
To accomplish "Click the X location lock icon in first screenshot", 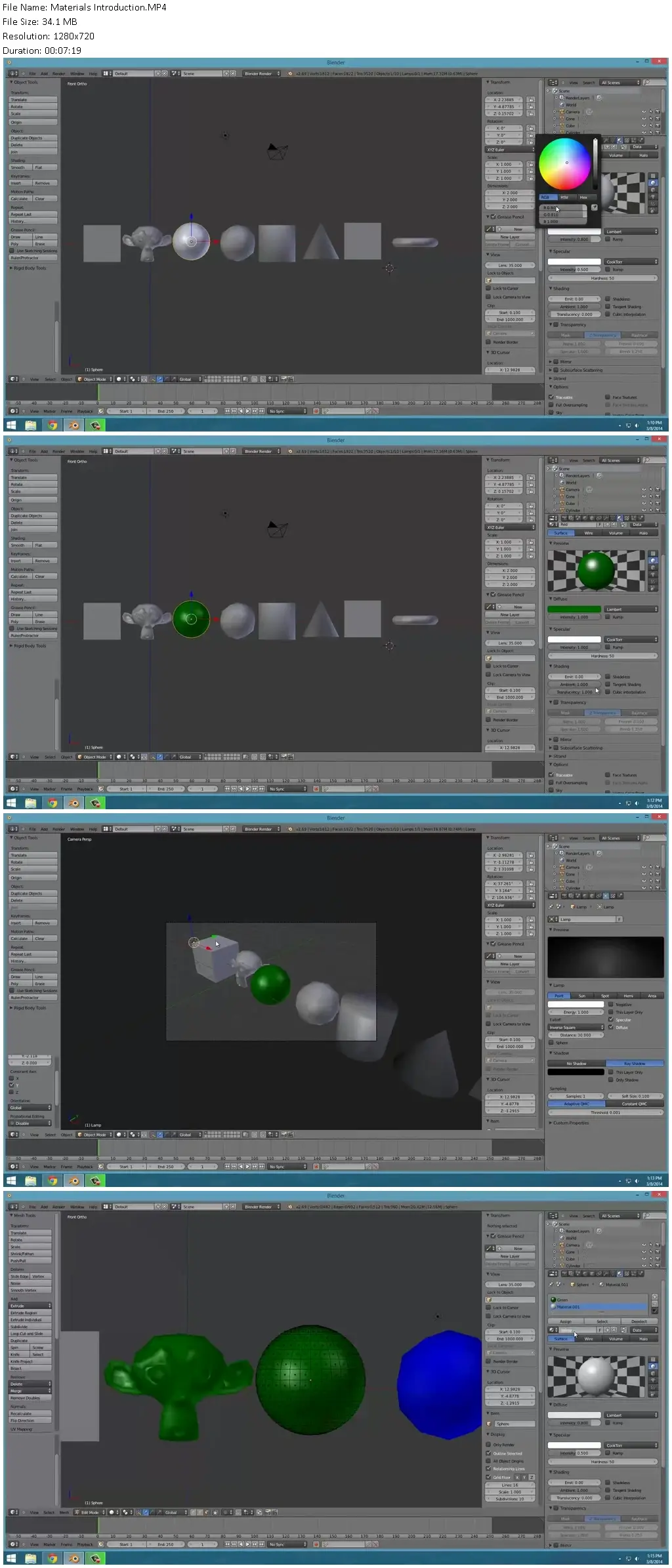I will point(530,100).
